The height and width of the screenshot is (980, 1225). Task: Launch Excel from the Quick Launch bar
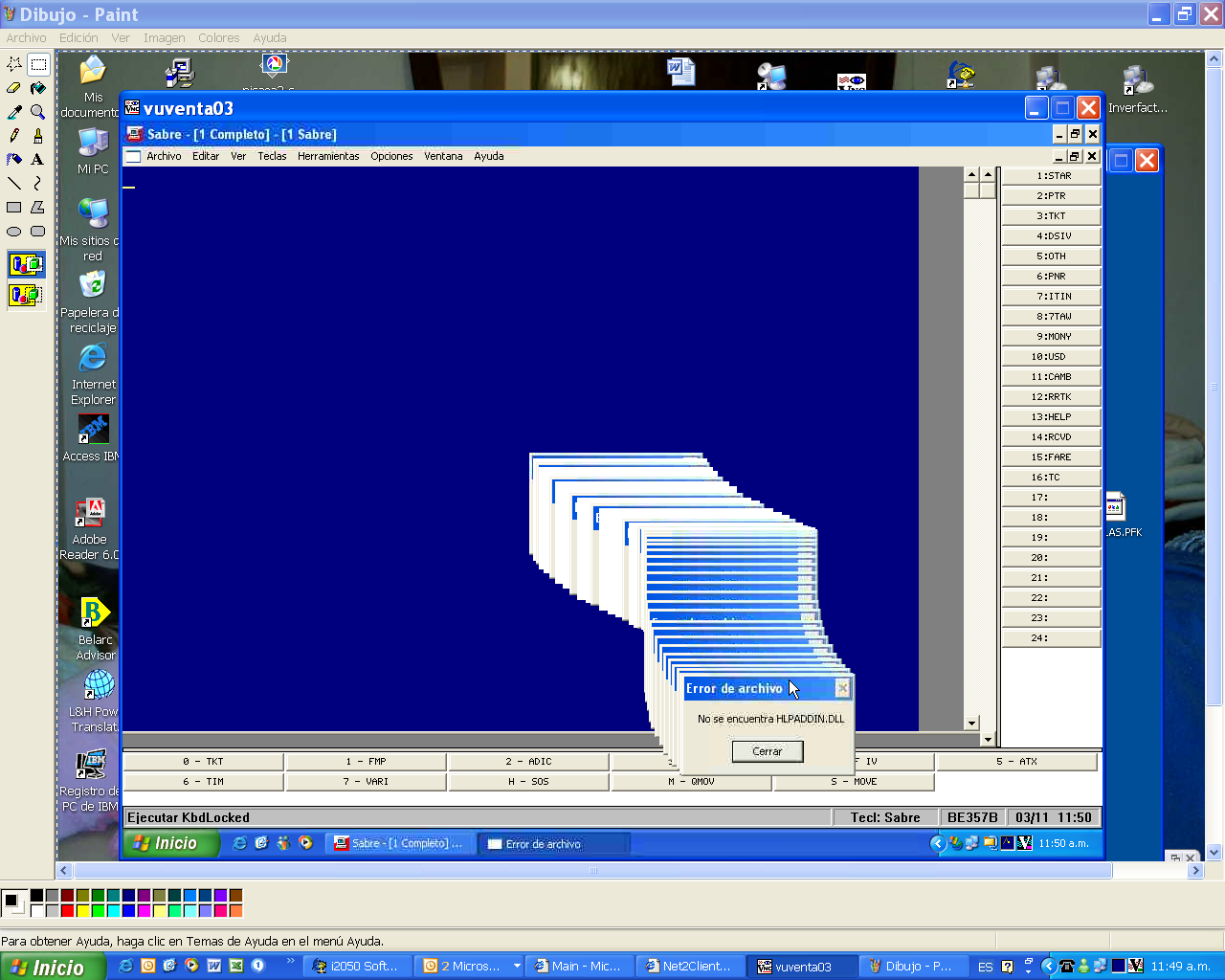point(236,967)
